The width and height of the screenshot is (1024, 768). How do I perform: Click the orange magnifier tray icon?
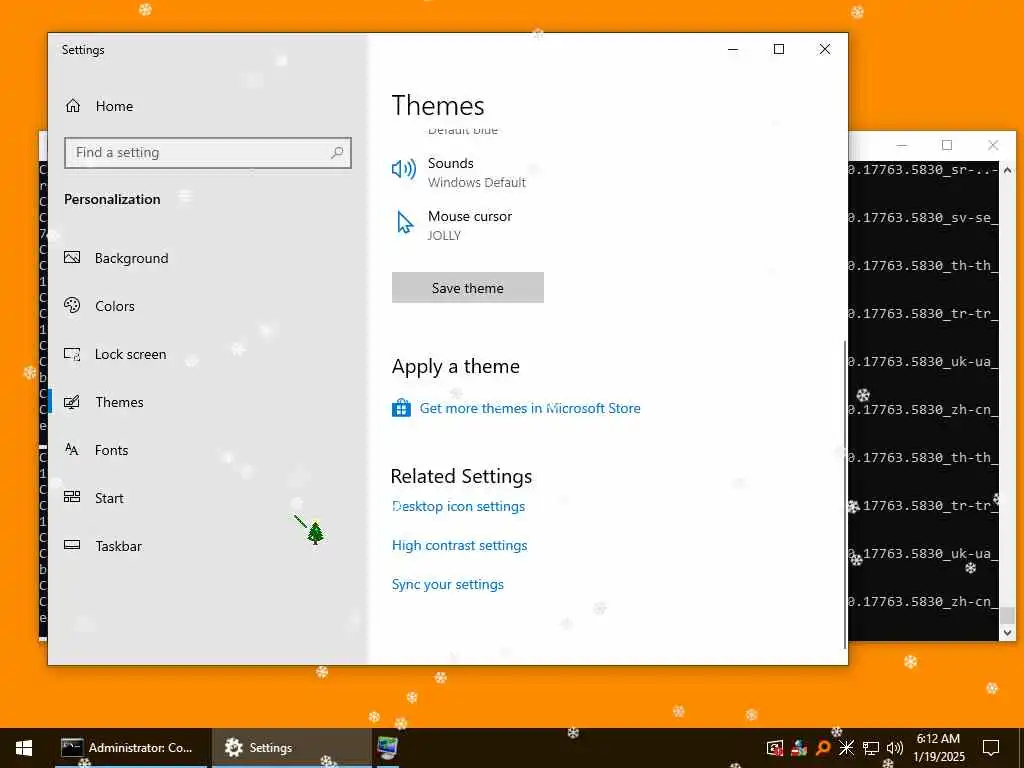point(823,748)
